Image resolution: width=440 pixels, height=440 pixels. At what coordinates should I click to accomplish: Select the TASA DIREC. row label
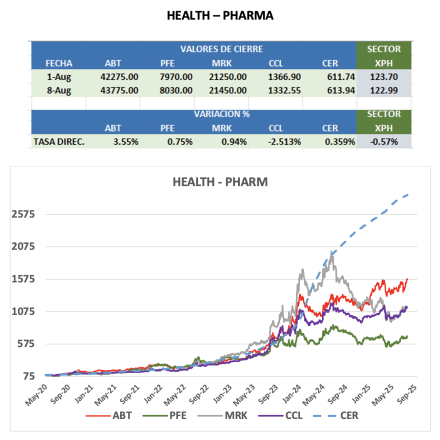click(59, 142)
